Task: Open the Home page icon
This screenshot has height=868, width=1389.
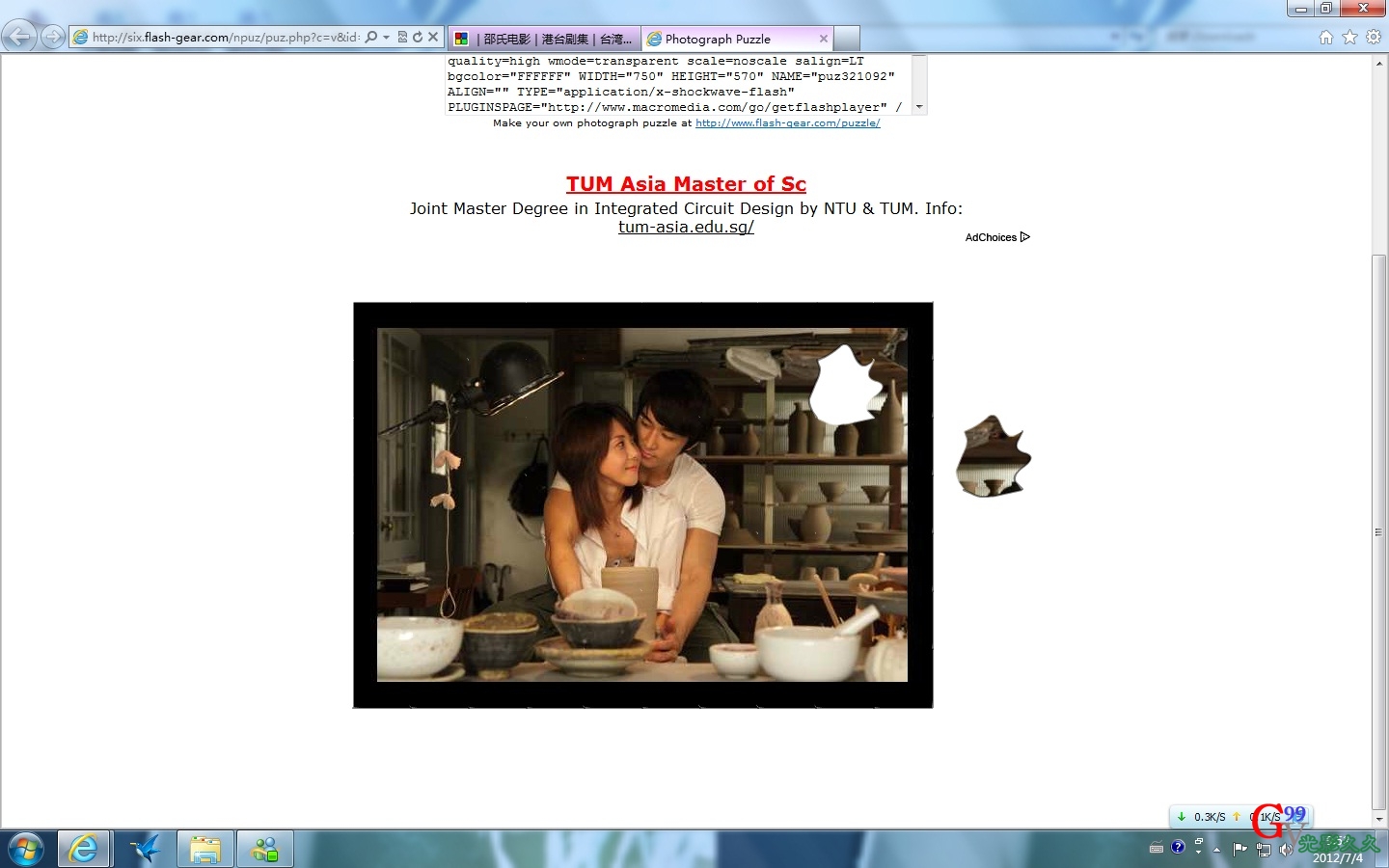Action: tap(1326, 38)
